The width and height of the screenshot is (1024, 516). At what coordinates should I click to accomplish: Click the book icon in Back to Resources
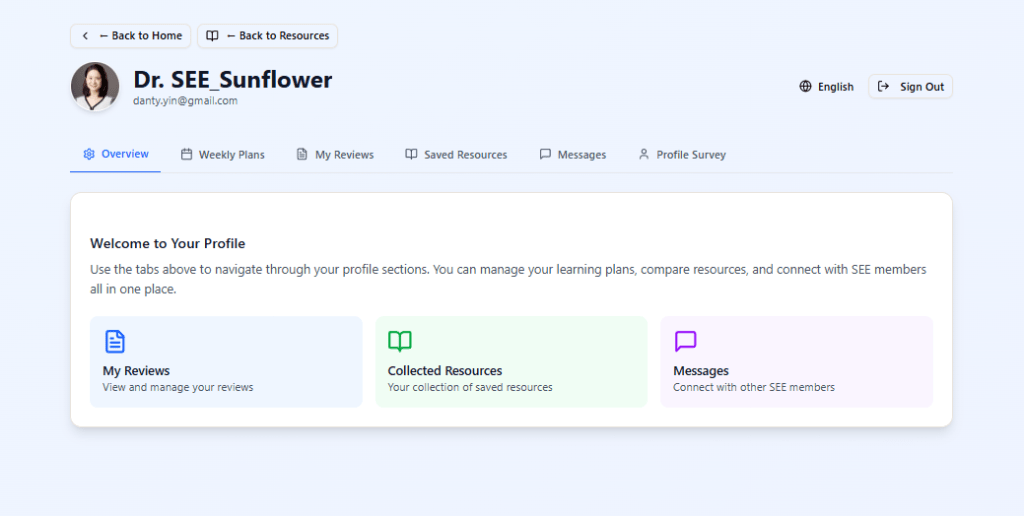[212, 36]
